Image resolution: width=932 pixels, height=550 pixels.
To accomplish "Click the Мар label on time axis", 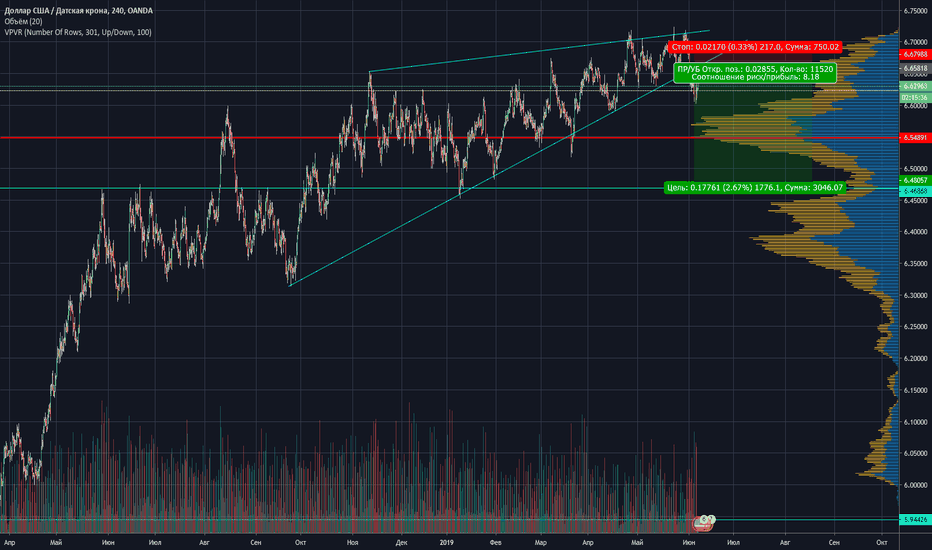I will pyautogui.click(x=540, y=542).
